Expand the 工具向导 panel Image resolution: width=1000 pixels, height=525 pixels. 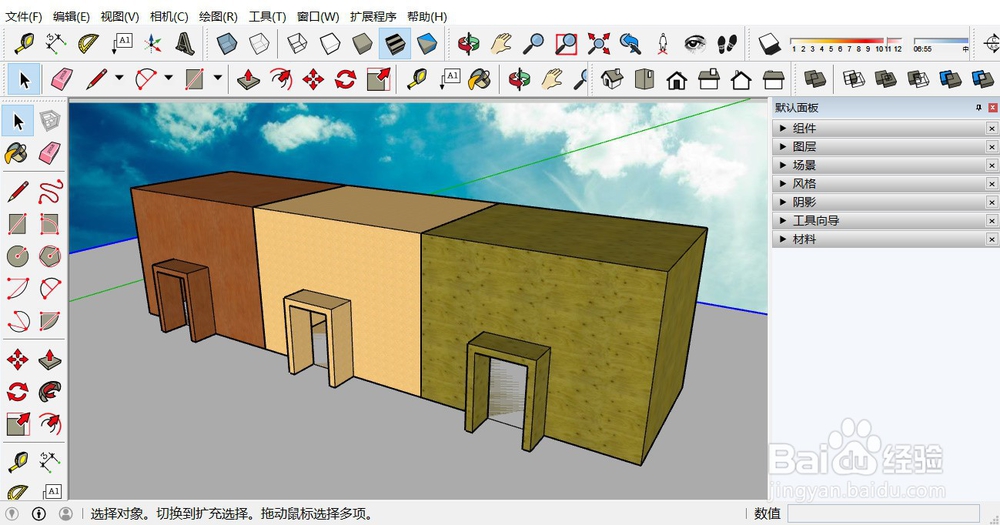click(880, 221)
